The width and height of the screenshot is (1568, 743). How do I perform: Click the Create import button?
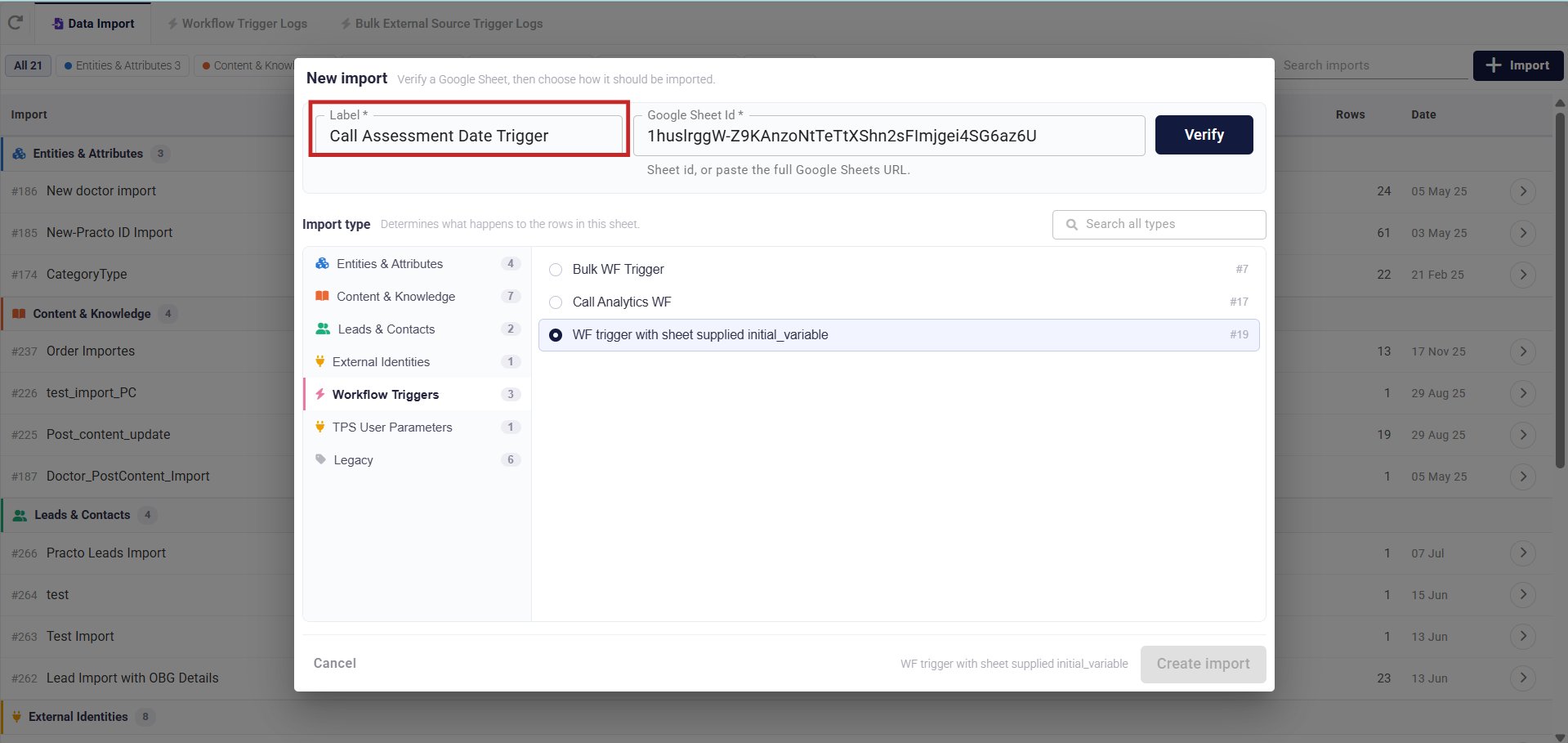[x=1203, y=664]
